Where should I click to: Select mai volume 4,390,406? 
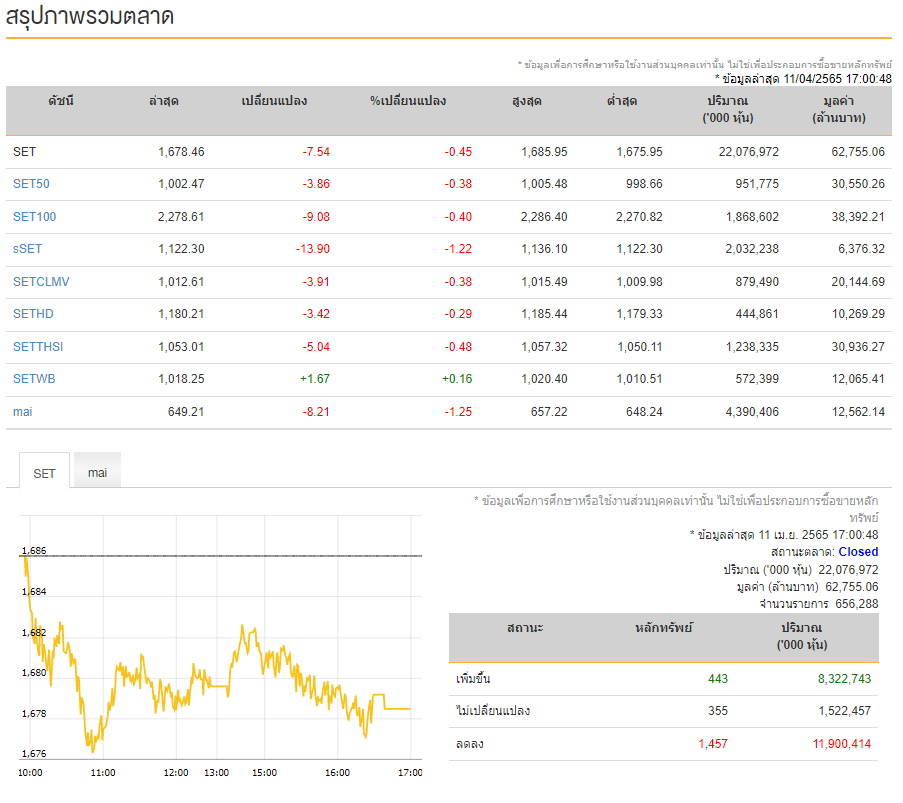(752, 412)
